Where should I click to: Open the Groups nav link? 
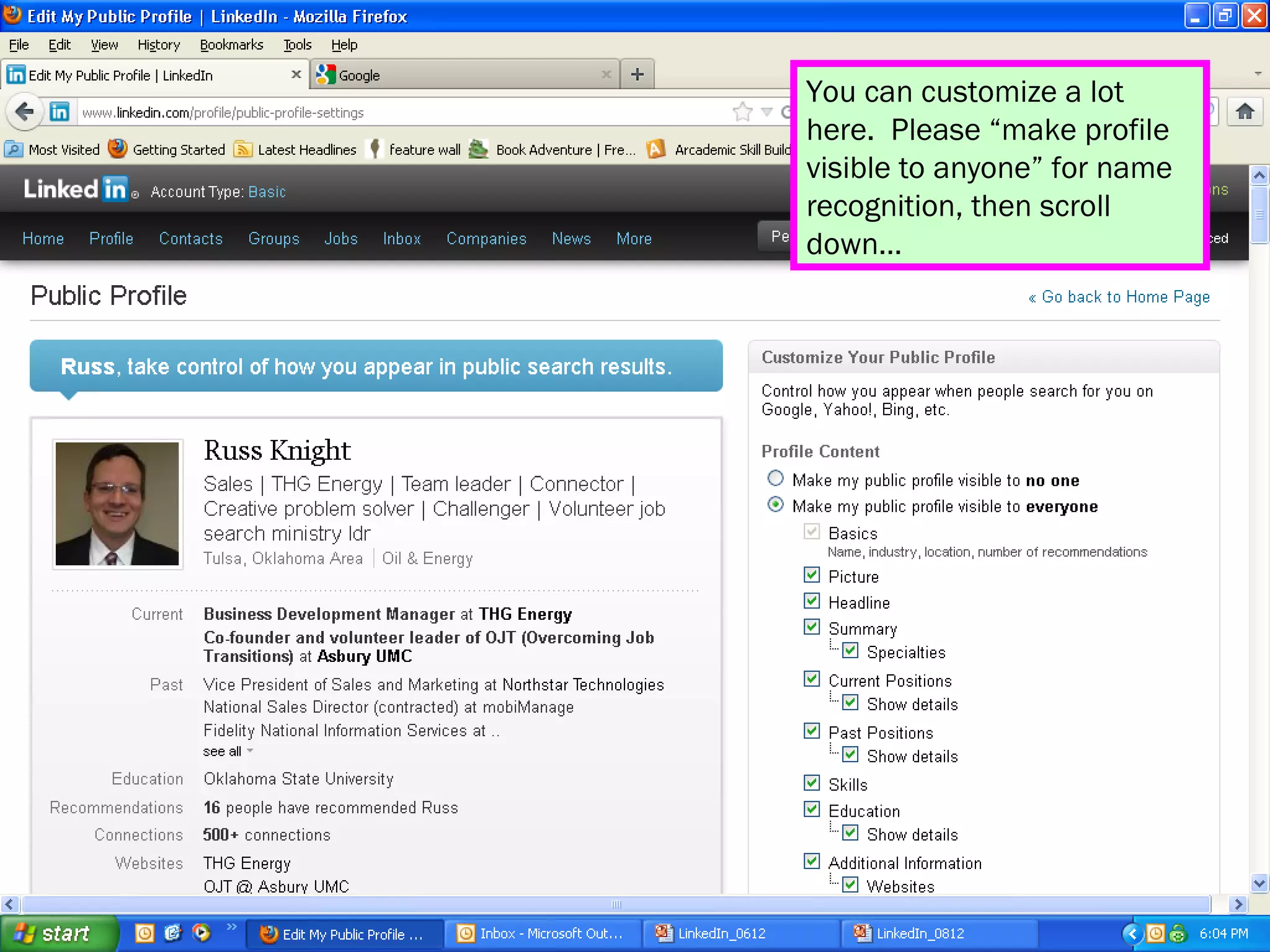(273, 239)
